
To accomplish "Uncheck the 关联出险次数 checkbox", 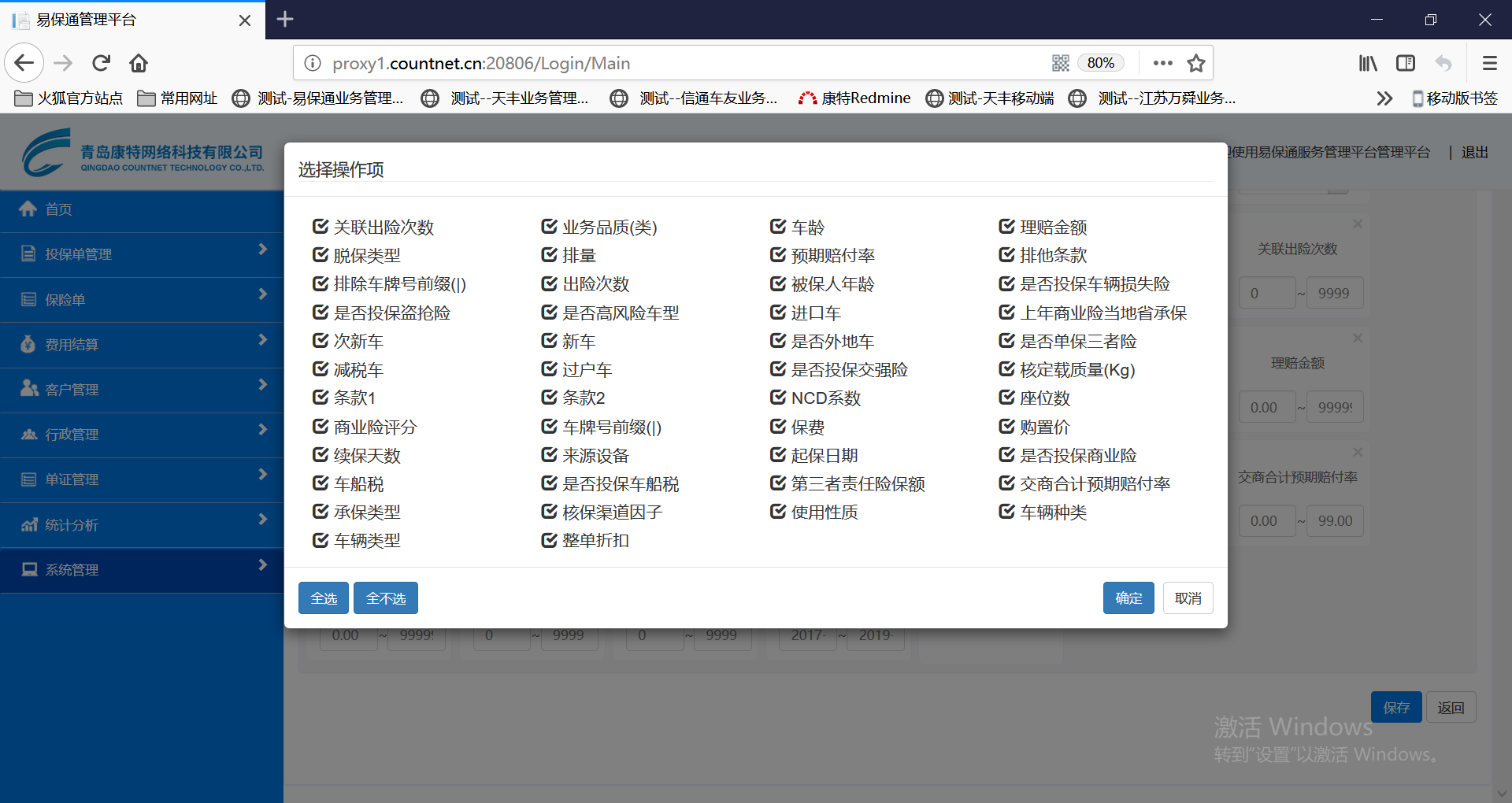I will click(321, 227).
